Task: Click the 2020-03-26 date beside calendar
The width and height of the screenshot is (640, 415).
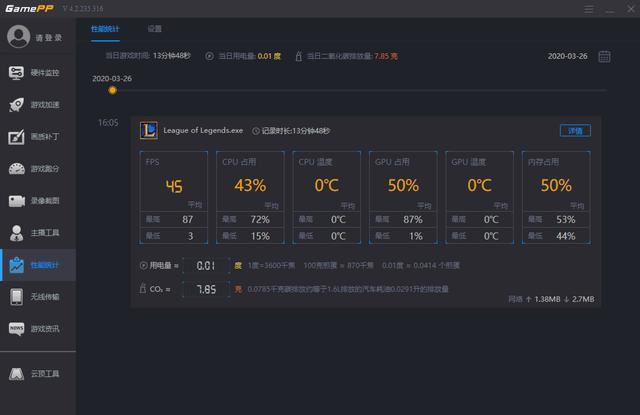Action: pyautogui.click(x=567, y=56)
